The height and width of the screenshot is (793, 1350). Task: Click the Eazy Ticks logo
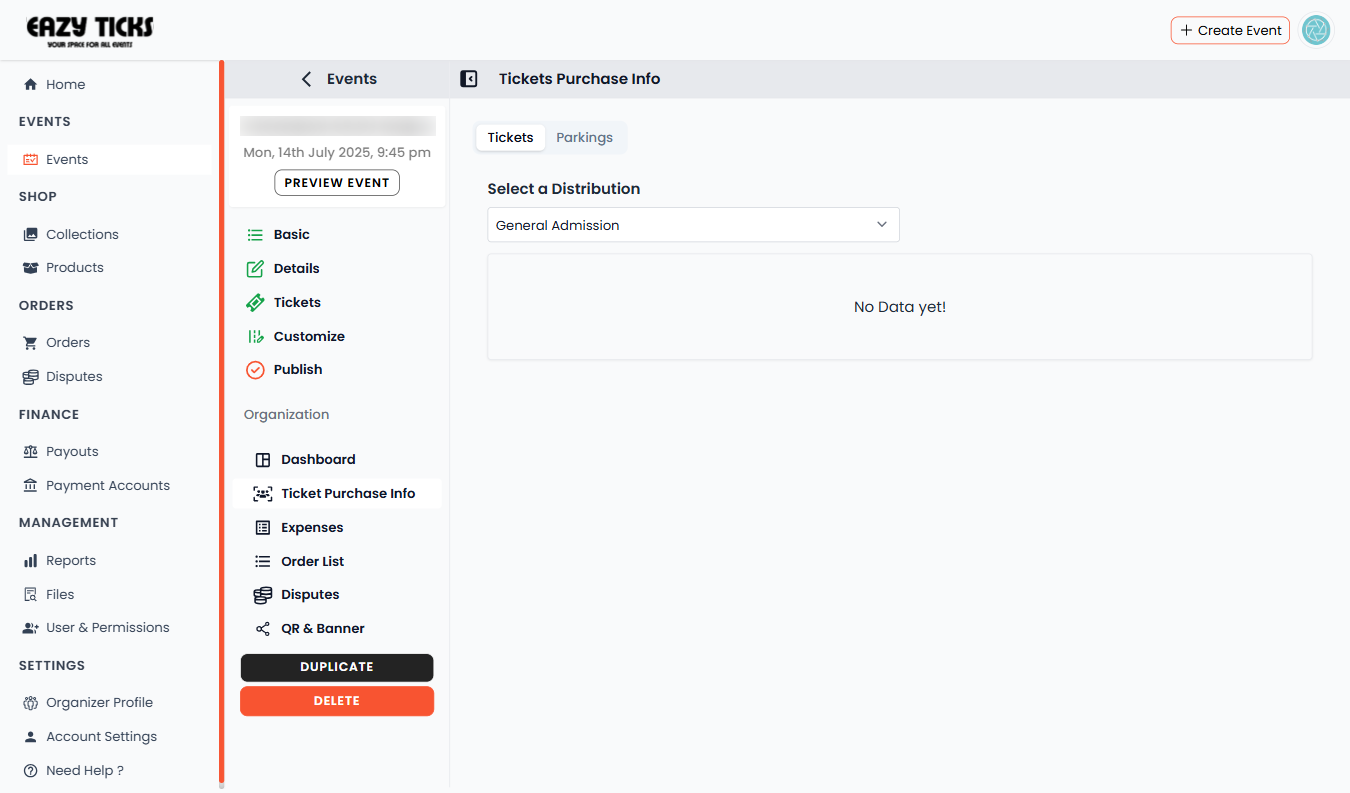90,31
